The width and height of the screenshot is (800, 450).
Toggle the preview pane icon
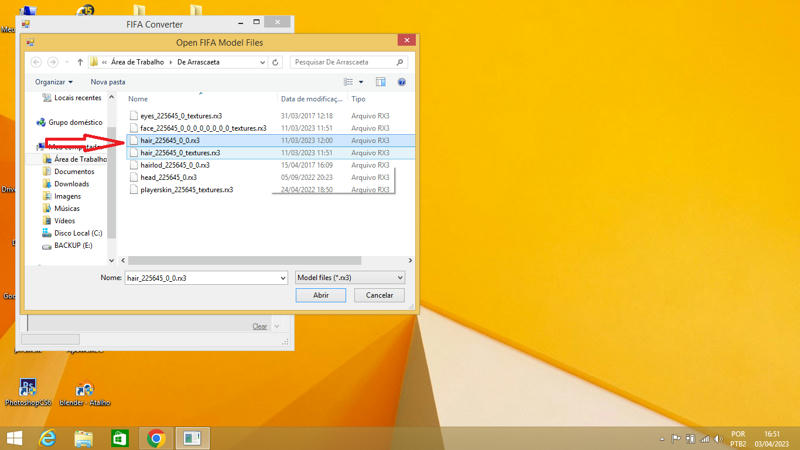381,82
